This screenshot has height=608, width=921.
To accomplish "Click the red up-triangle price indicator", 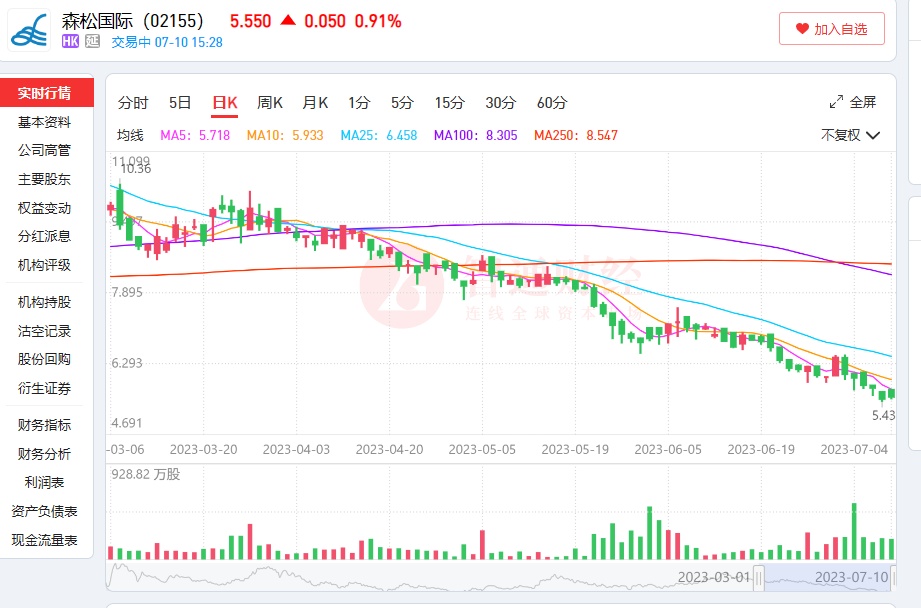I will pos(287,21).
